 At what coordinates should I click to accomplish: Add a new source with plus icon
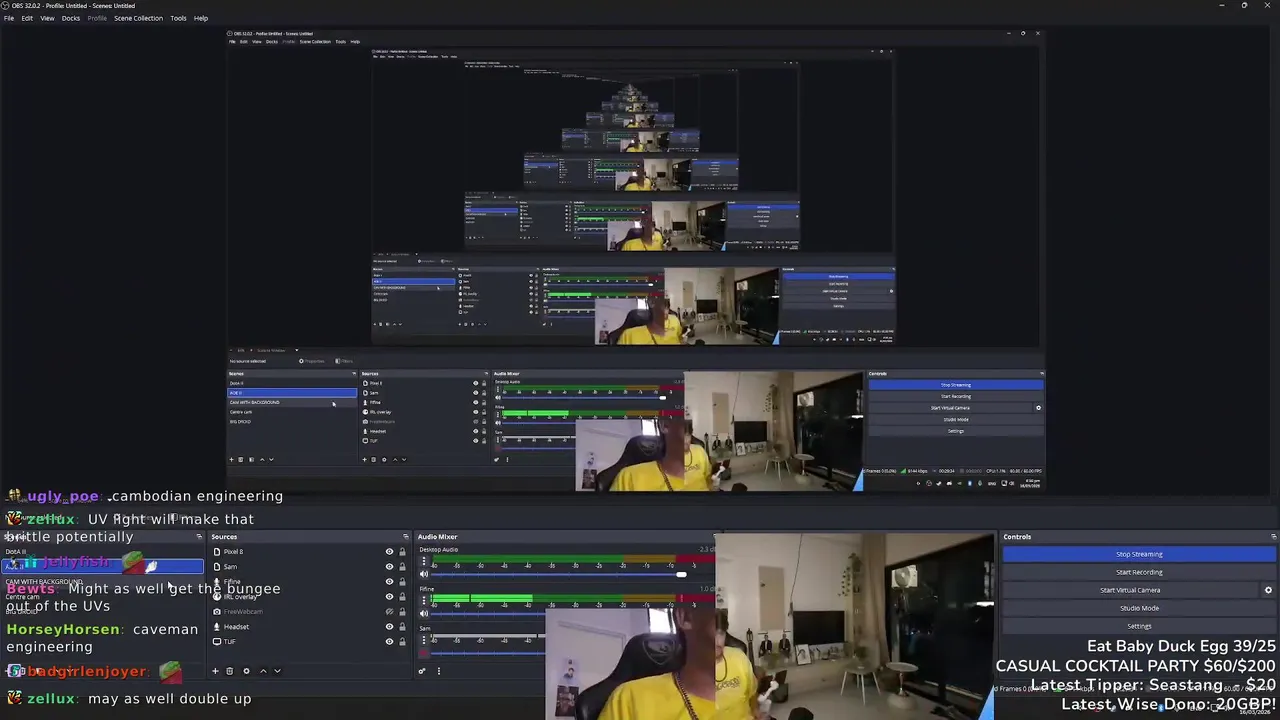click(x=214, y=671)
